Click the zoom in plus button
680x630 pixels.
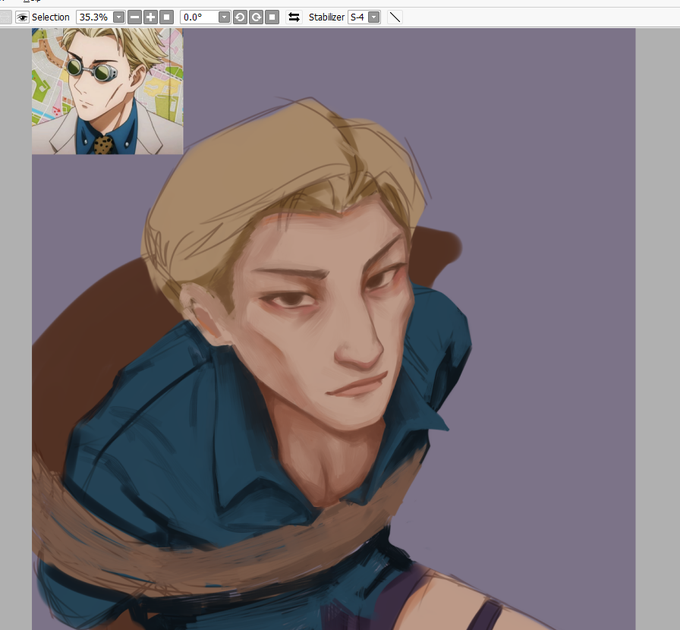(150, 17)
